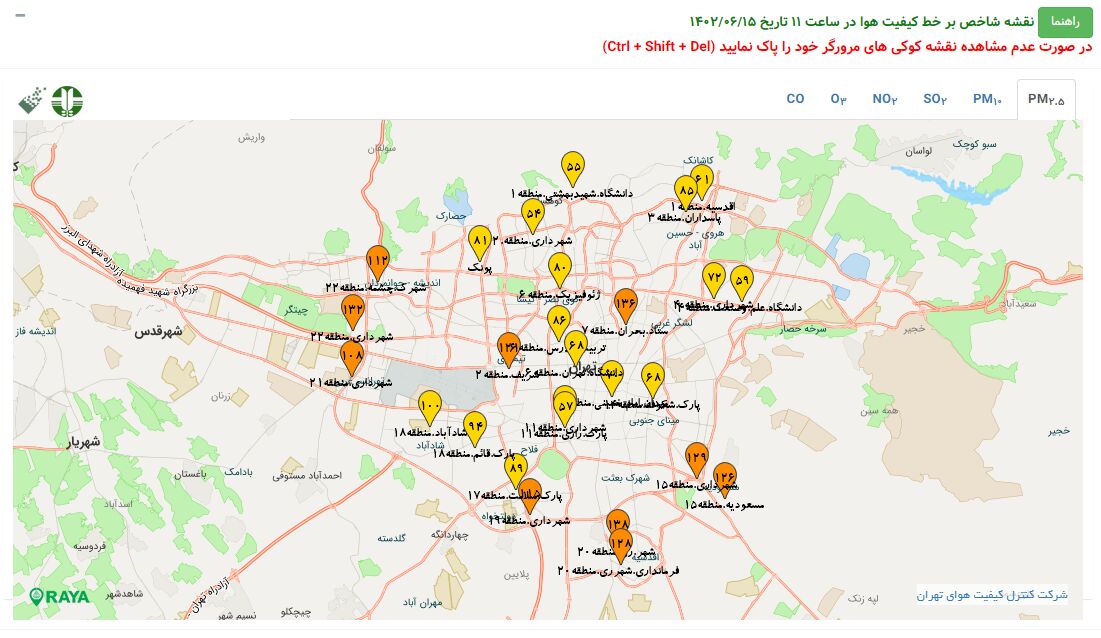Click the yellow 57 marker at منطقه 11
This screenshot has width=1101, height=638.
565,409
